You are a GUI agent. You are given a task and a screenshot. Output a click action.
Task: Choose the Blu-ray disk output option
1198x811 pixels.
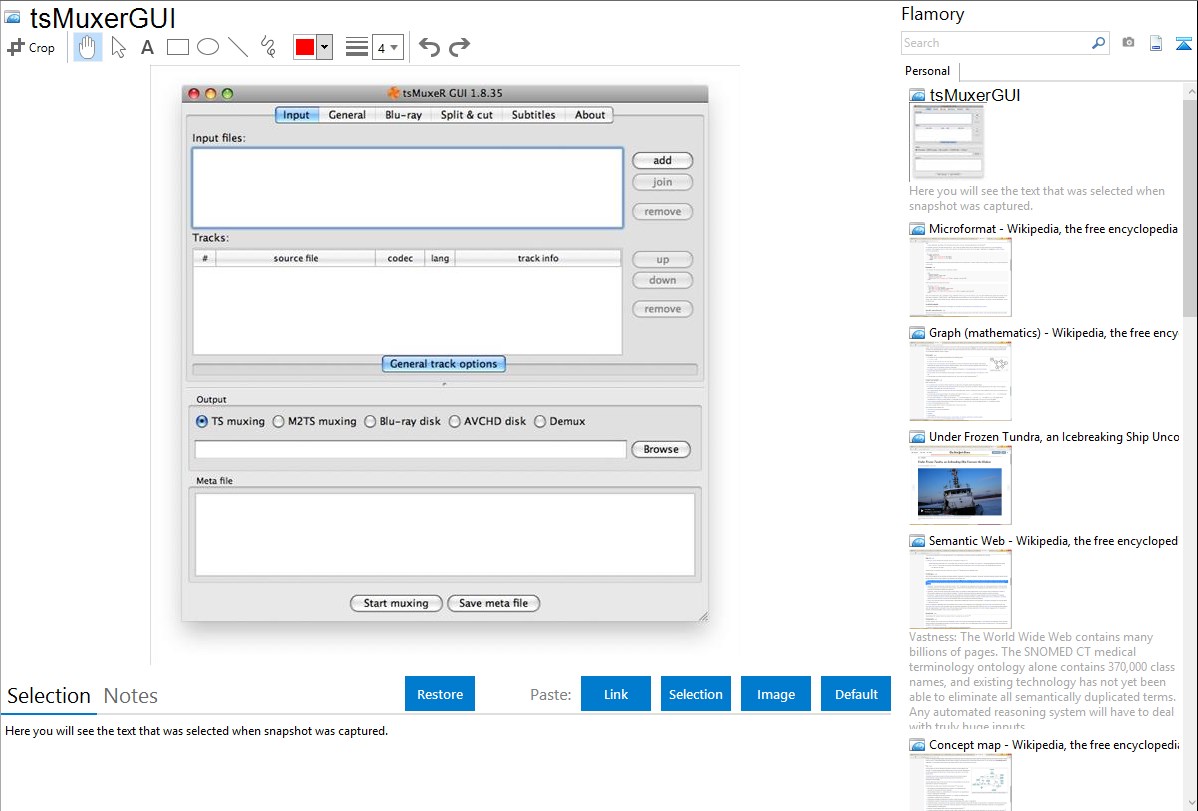pyautogui.click(x=371, y=422)
